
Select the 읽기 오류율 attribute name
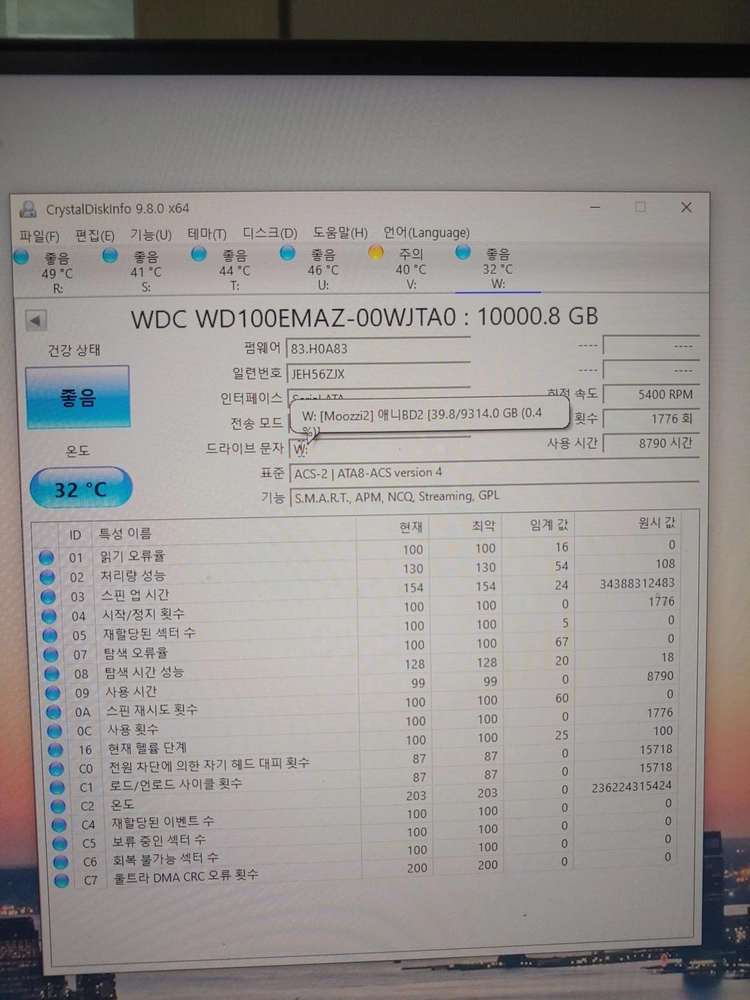tap(133, 556)
